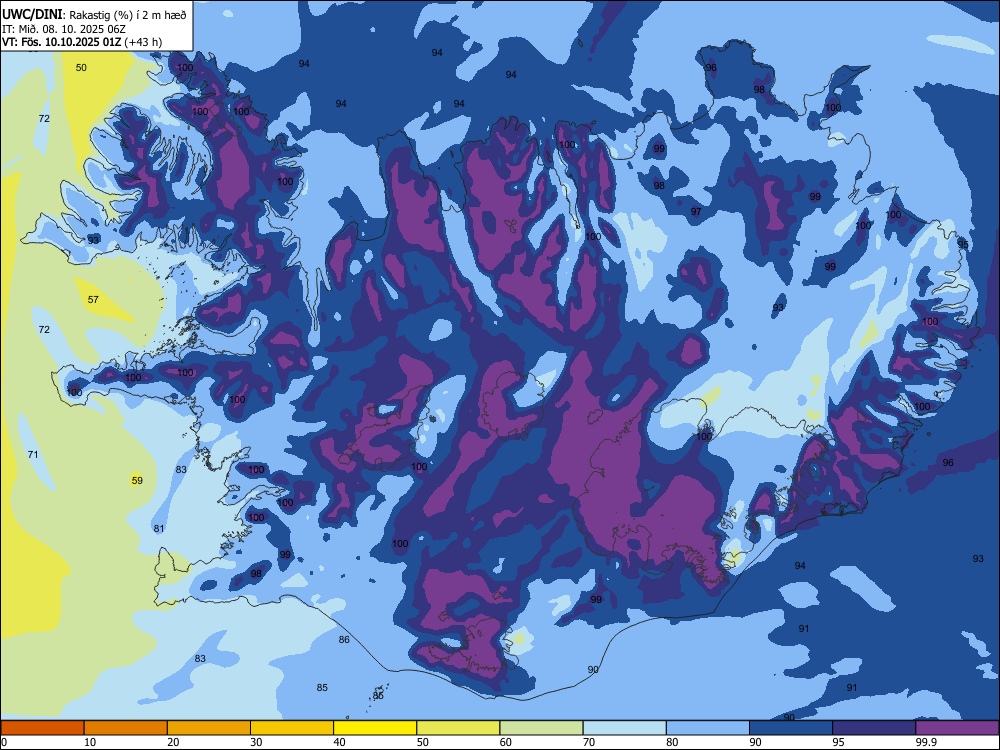Click the medium blue 90-95 legend swatch
1000x750 pixels.
pyautogui.click(x=791, y=728)
